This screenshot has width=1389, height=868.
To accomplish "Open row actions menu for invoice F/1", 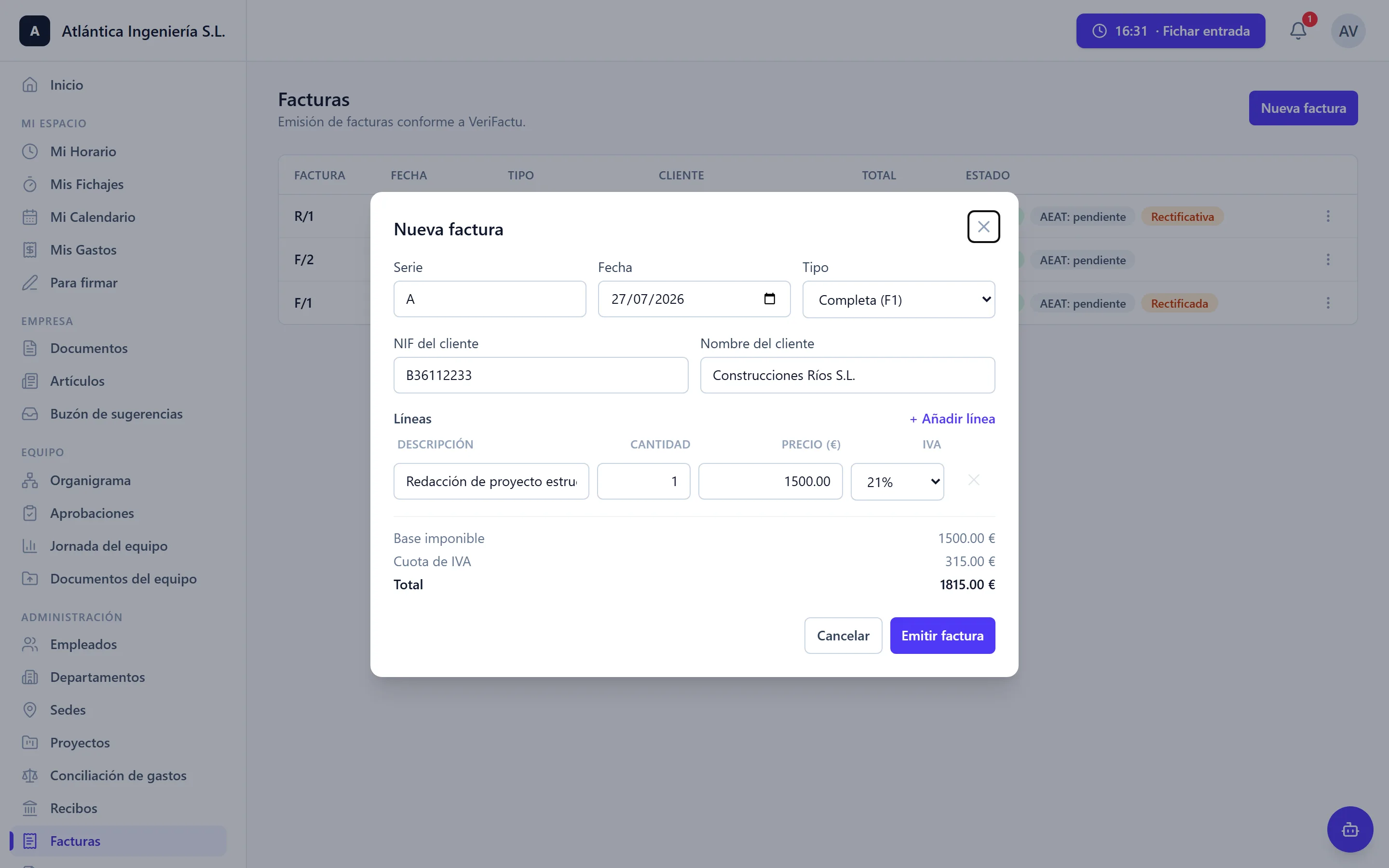I will tap(1328, 303).
